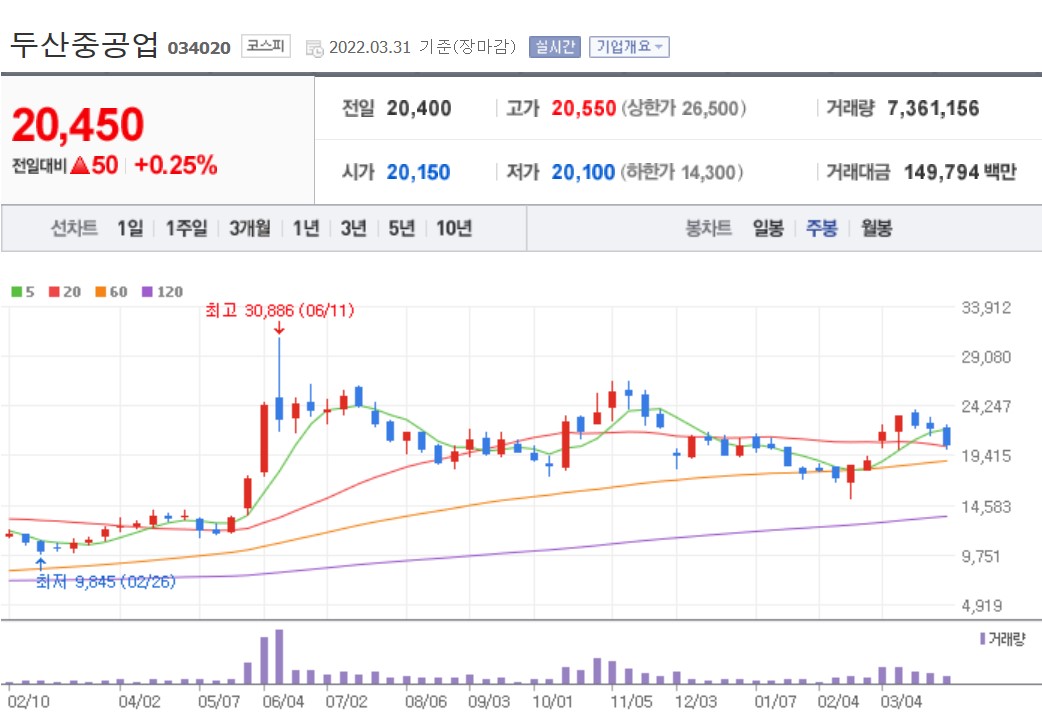1042x720 pixels.
Task: Click the 고가 value 20,550
Action: click(x=583, y=108)
